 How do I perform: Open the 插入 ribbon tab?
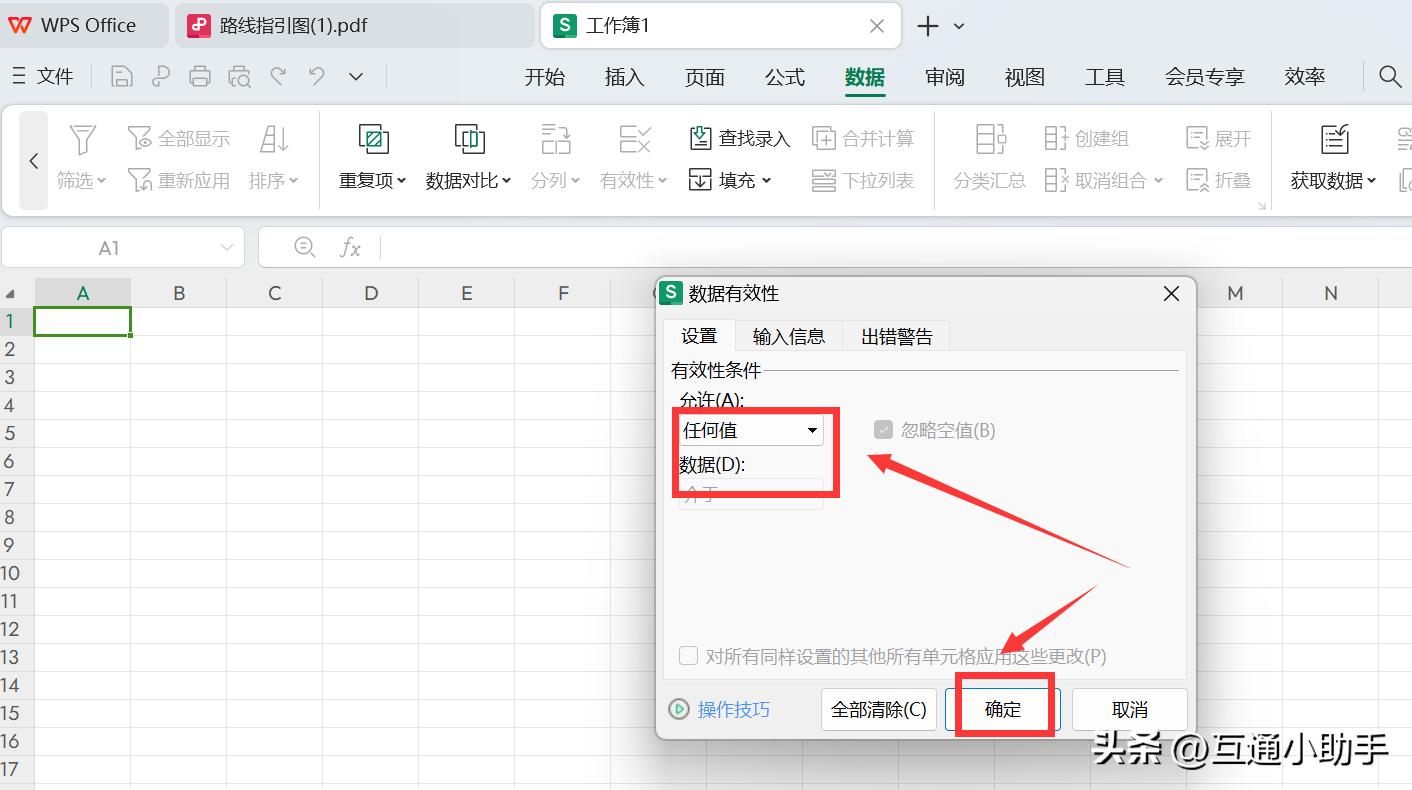pyautogui.click(x=624, y=77)
